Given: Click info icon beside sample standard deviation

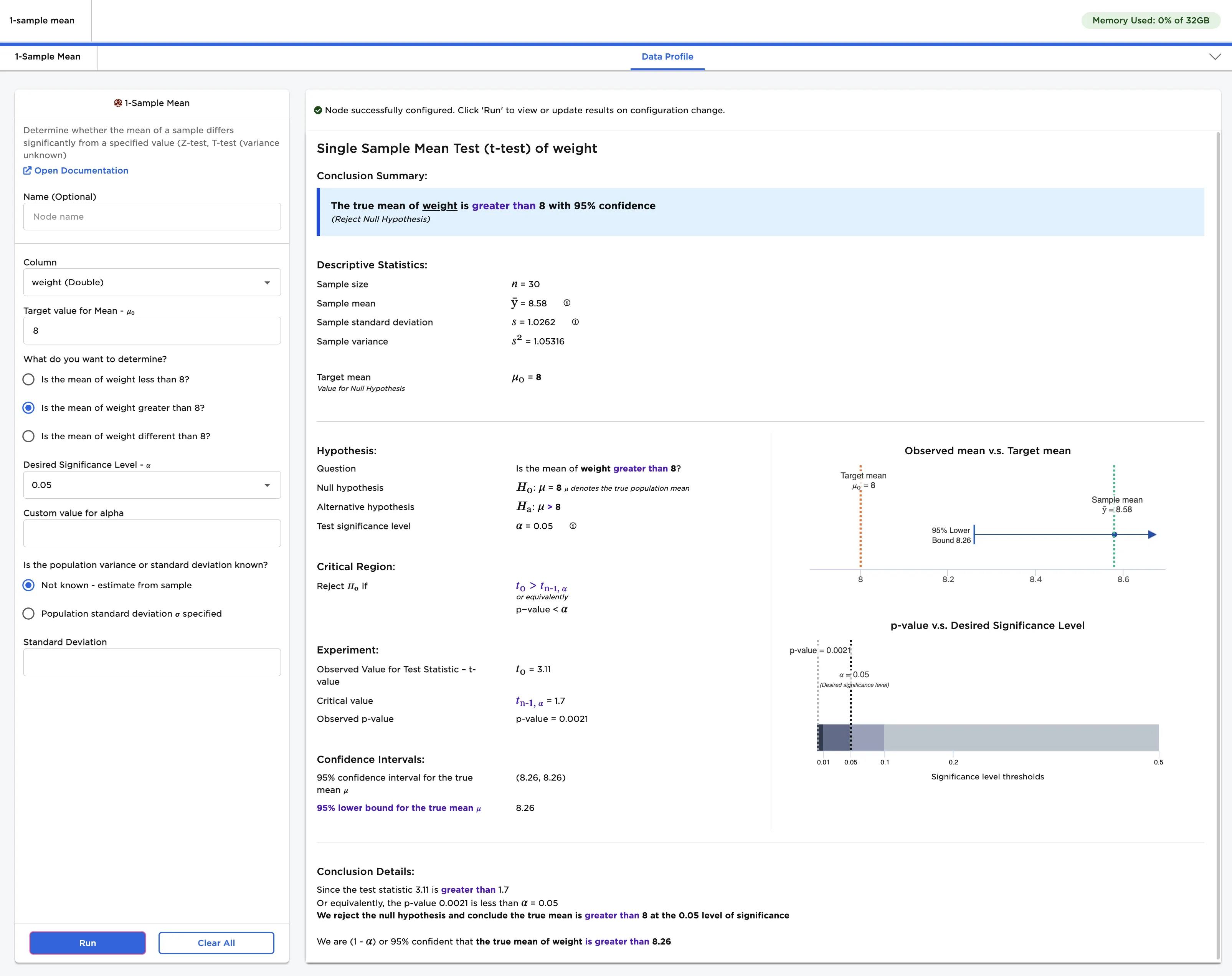Looking at the screenshot, I should pos(575,322).
